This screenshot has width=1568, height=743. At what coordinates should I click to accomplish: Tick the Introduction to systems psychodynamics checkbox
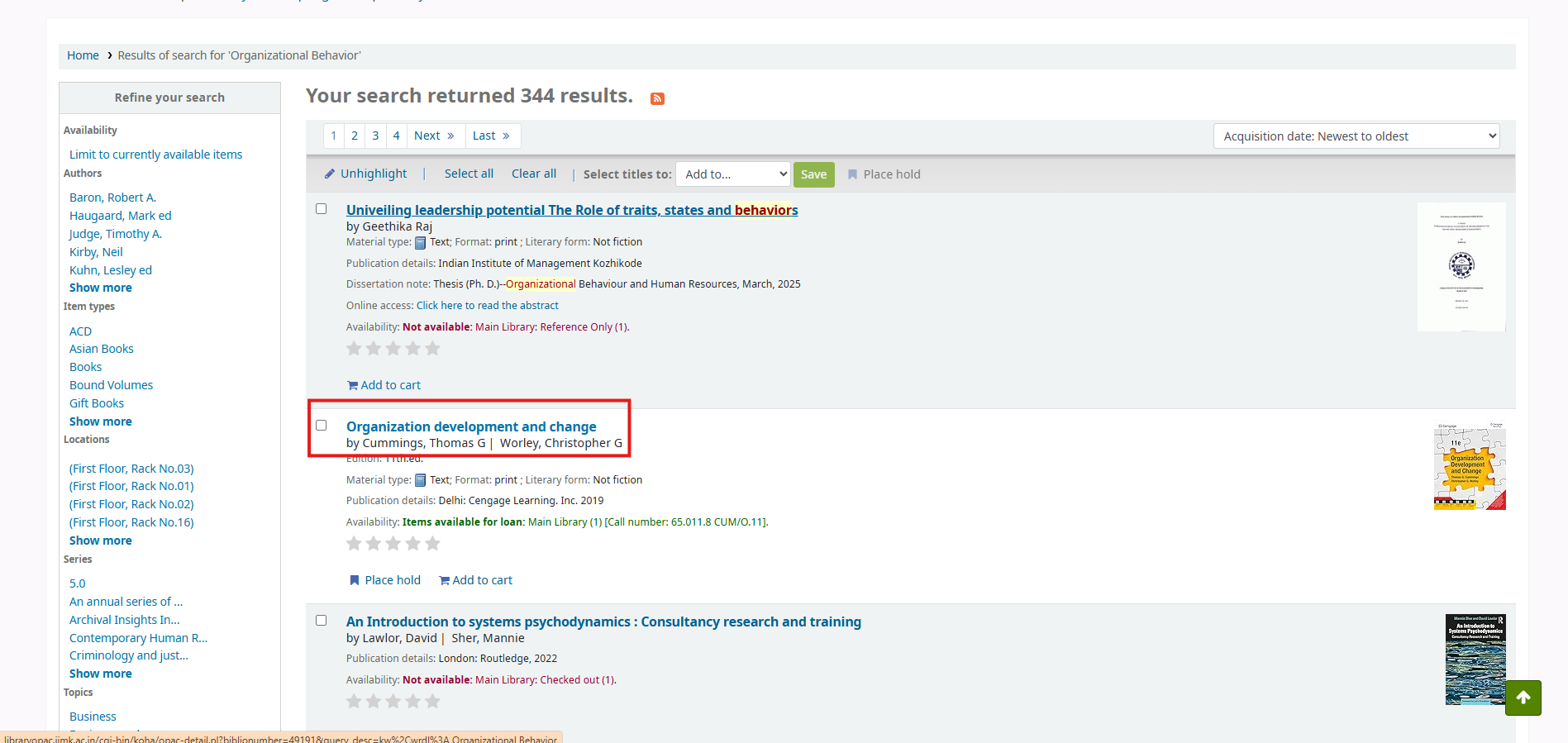tap(322, 621)
